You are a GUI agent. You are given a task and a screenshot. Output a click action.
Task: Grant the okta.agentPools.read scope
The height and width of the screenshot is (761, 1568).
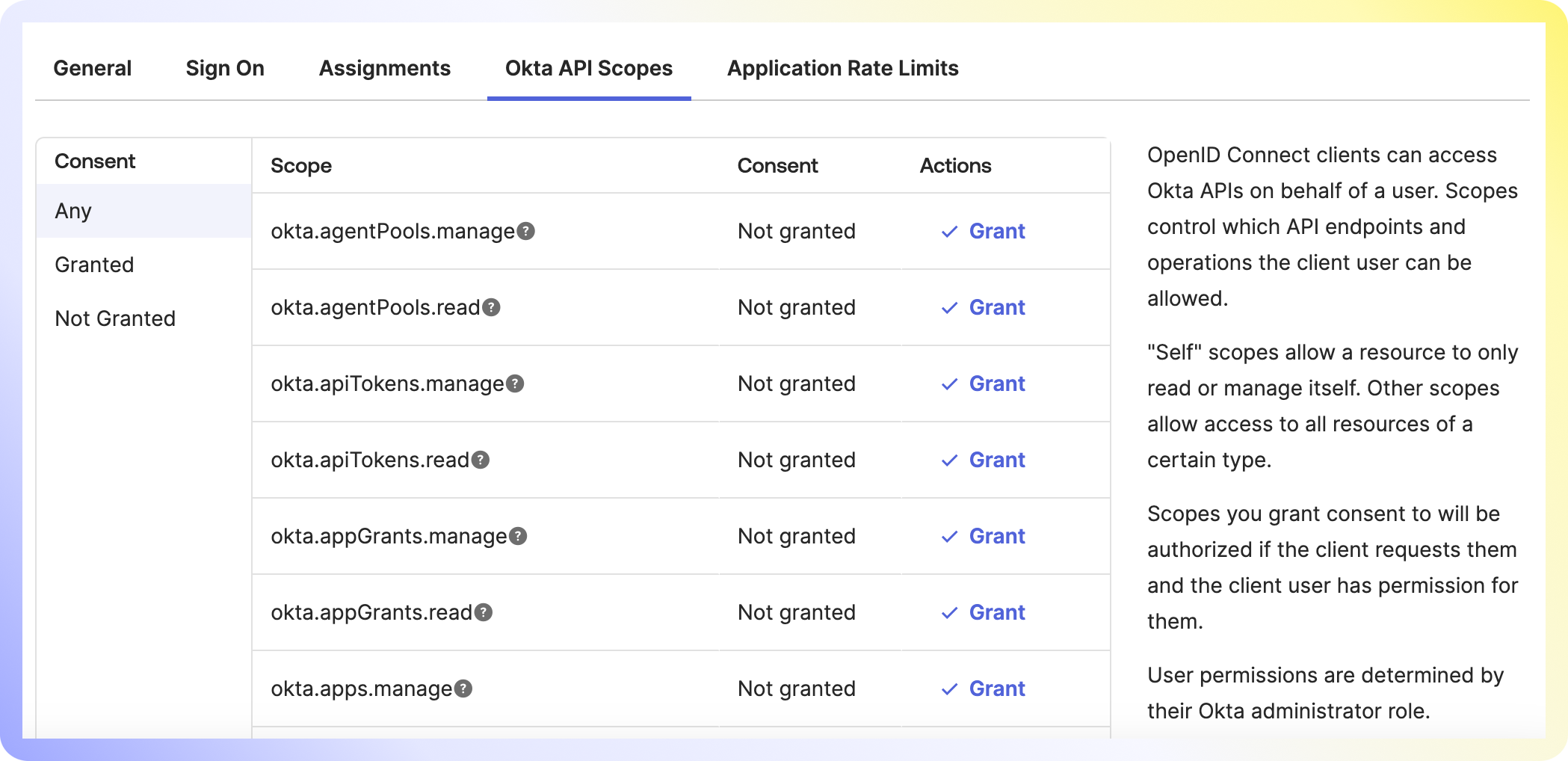tap(983, 307)
